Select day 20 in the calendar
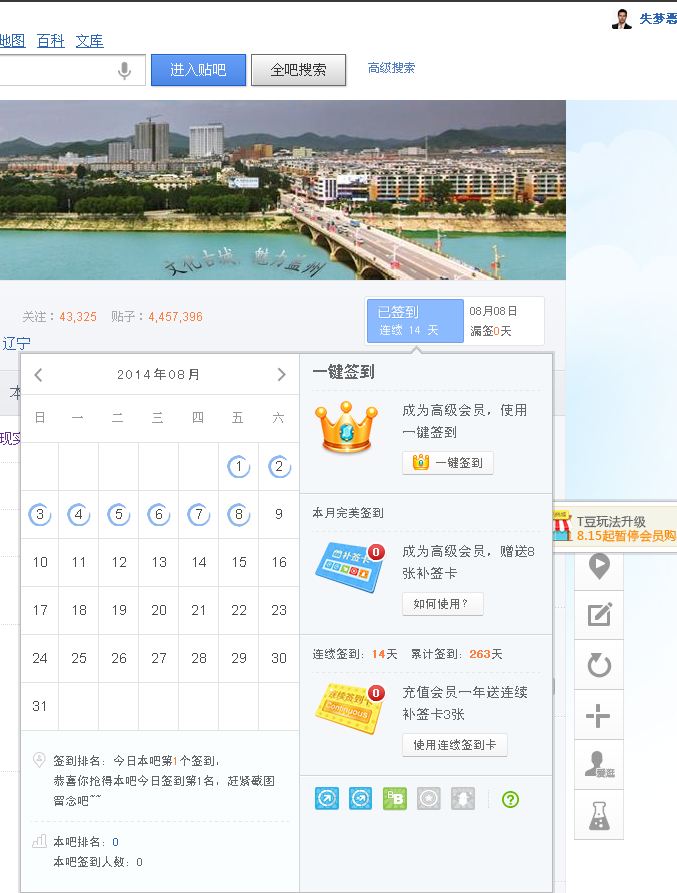Image resolution: width=677 pixels, height=893 pixels. [159, 611]
